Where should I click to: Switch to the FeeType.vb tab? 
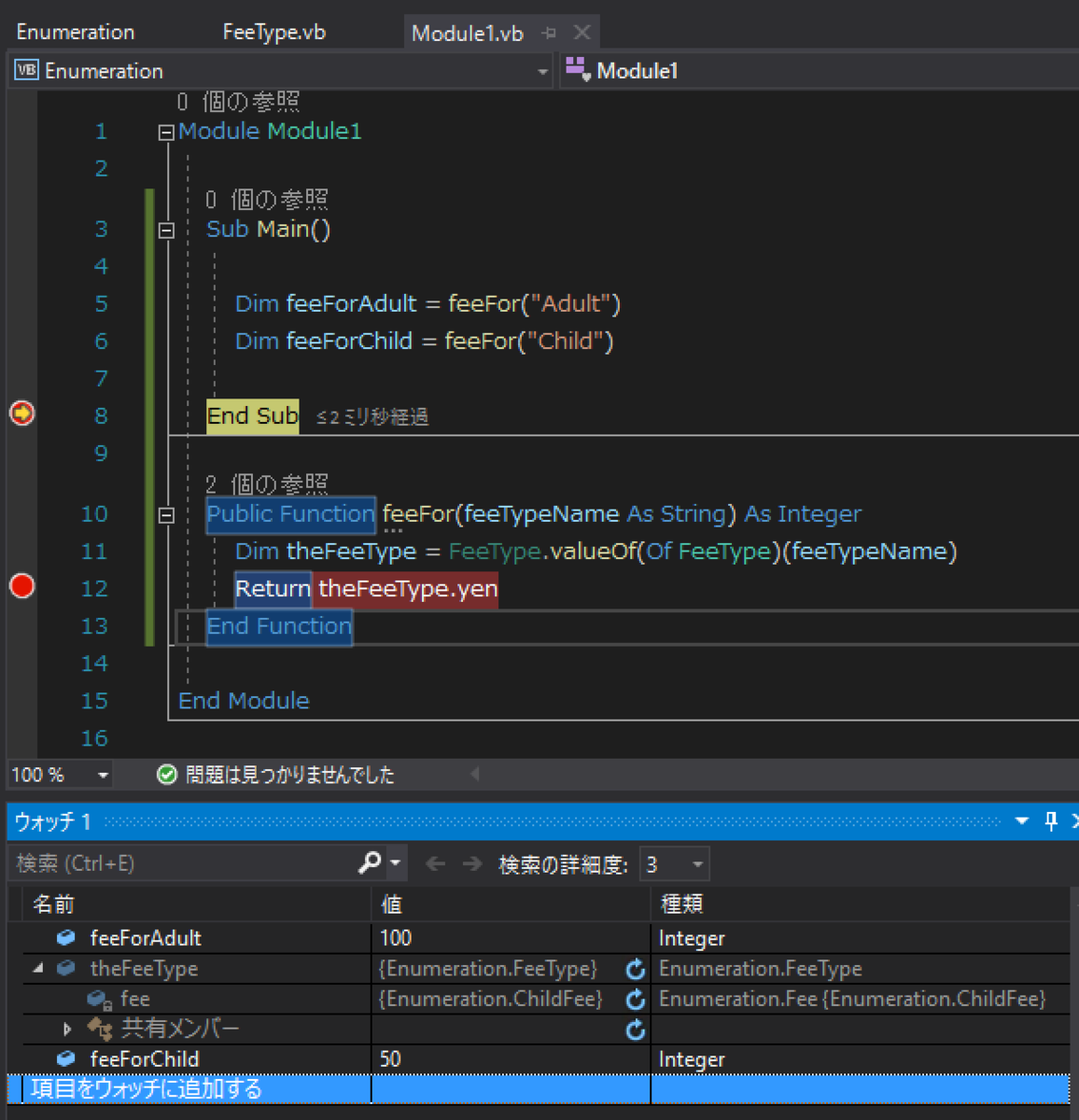click(x=274, y=32)
